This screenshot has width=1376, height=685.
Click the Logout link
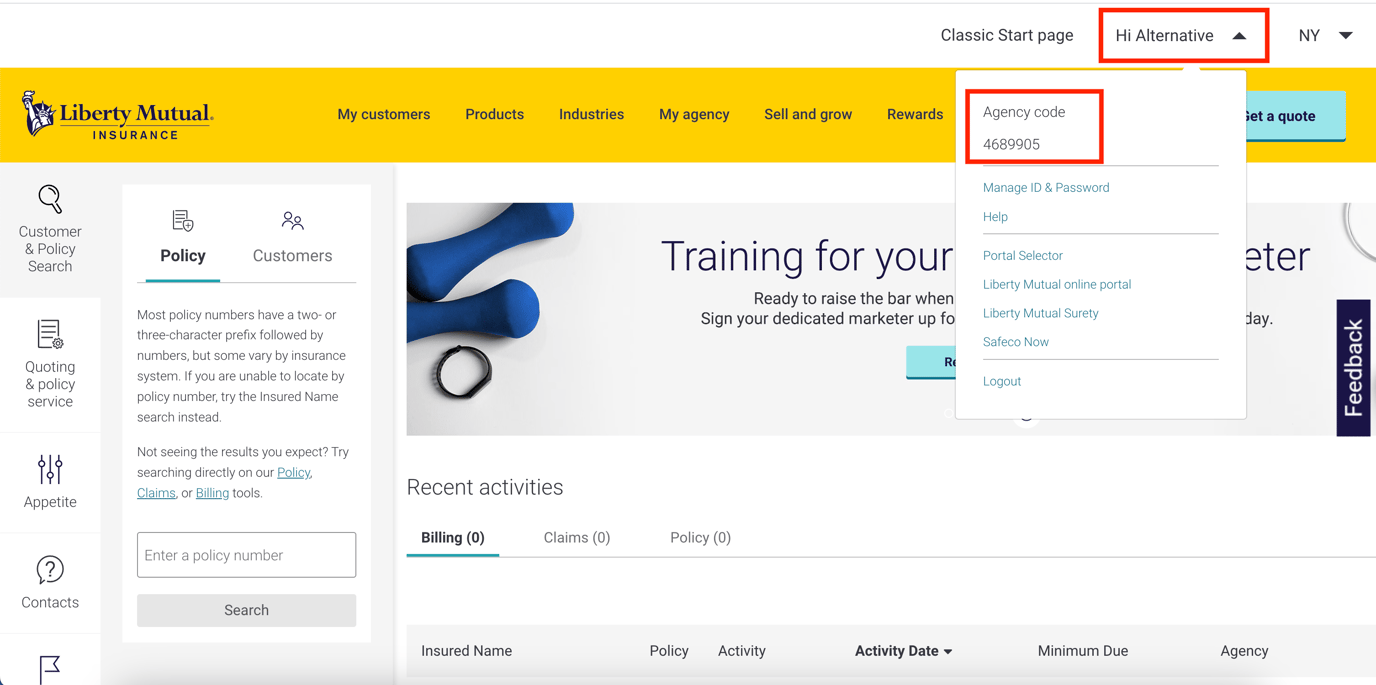pyautogui.click(x=1001, y=381)
